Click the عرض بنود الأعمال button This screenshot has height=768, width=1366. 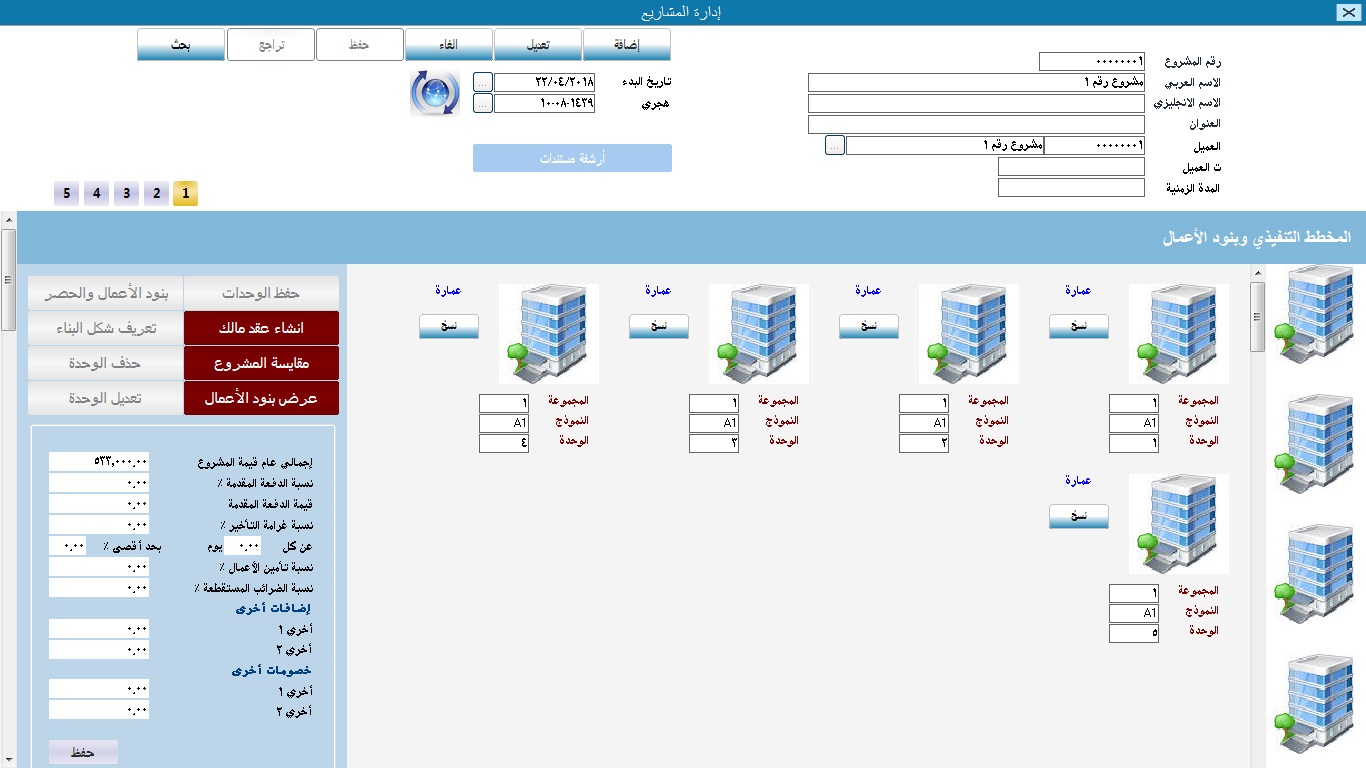(x=261, y=398)
